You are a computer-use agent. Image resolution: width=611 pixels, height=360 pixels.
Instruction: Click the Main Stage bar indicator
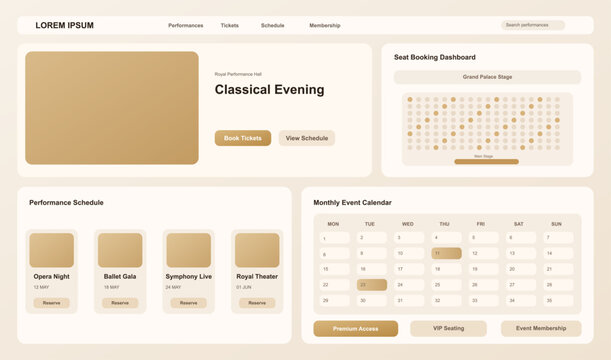point(486,161)
